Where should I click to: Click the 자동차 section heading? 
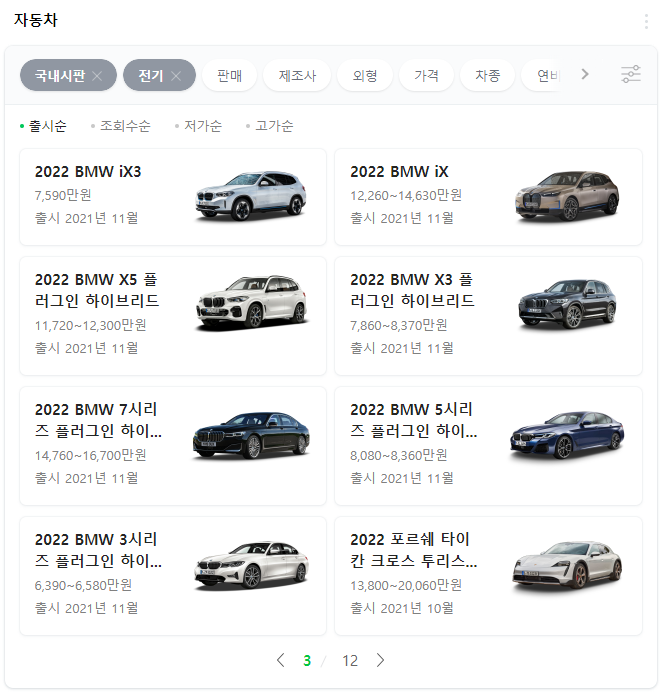36,20
